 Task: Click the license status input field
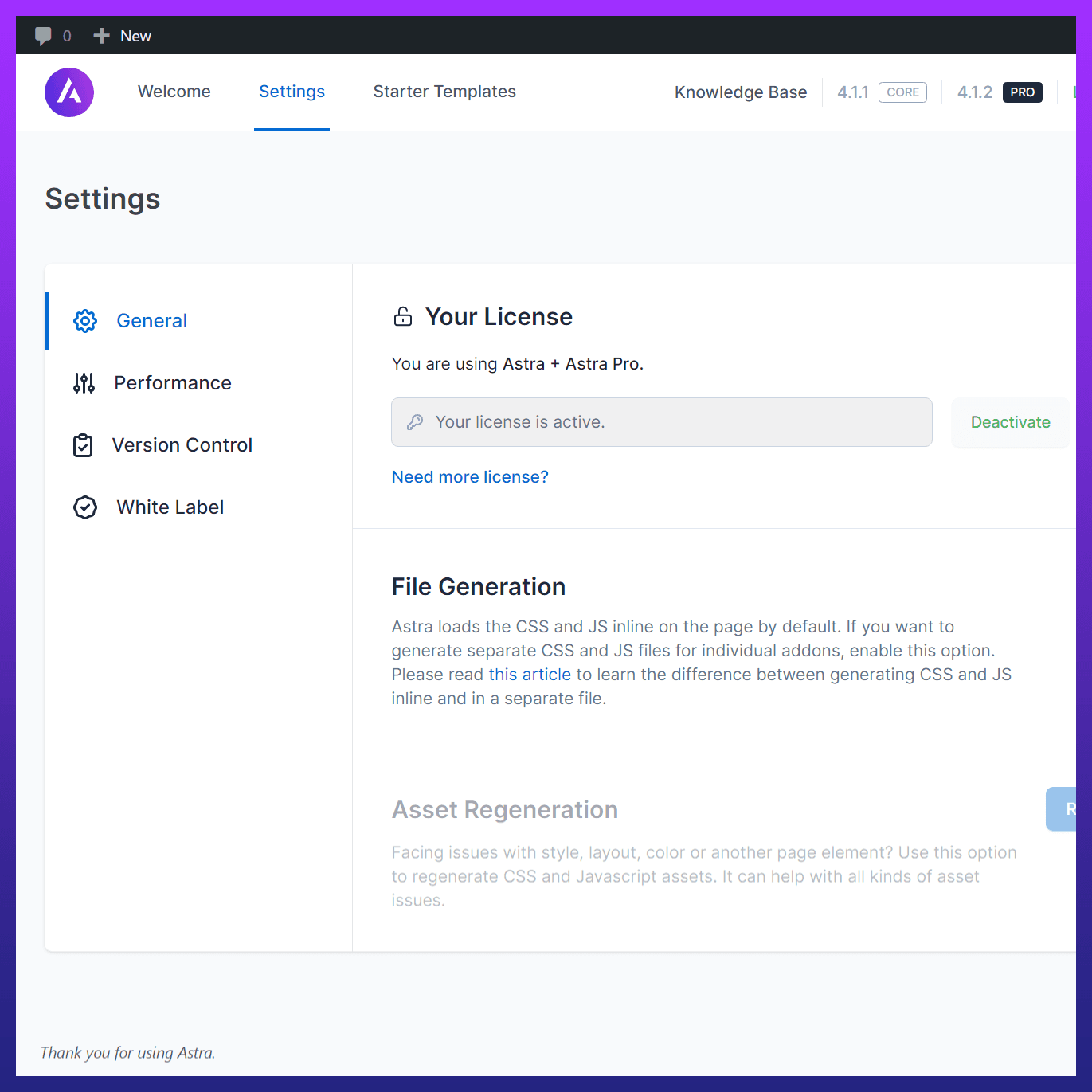click(x=662, y=422)
